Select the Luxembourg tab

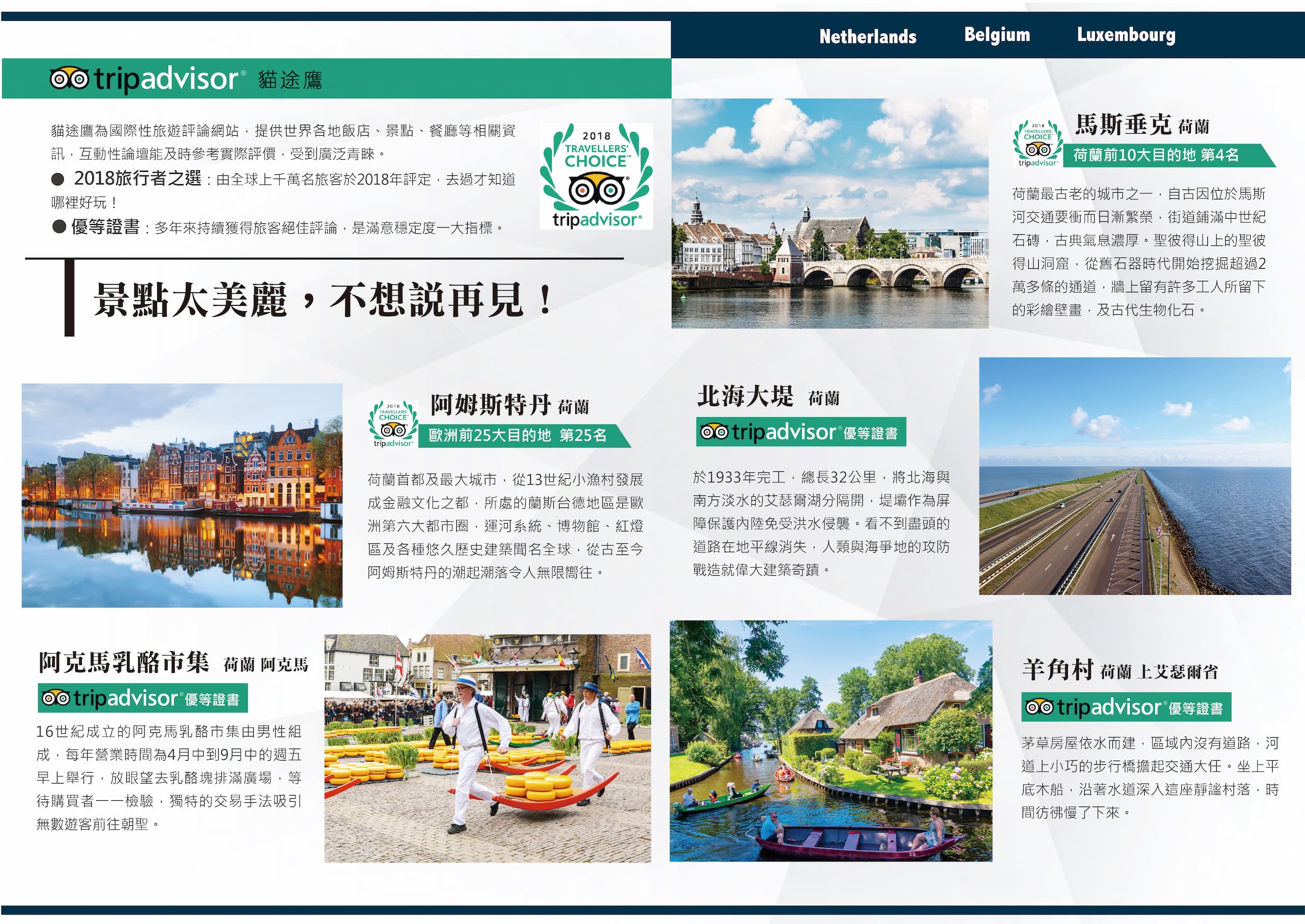point(1125,35)
